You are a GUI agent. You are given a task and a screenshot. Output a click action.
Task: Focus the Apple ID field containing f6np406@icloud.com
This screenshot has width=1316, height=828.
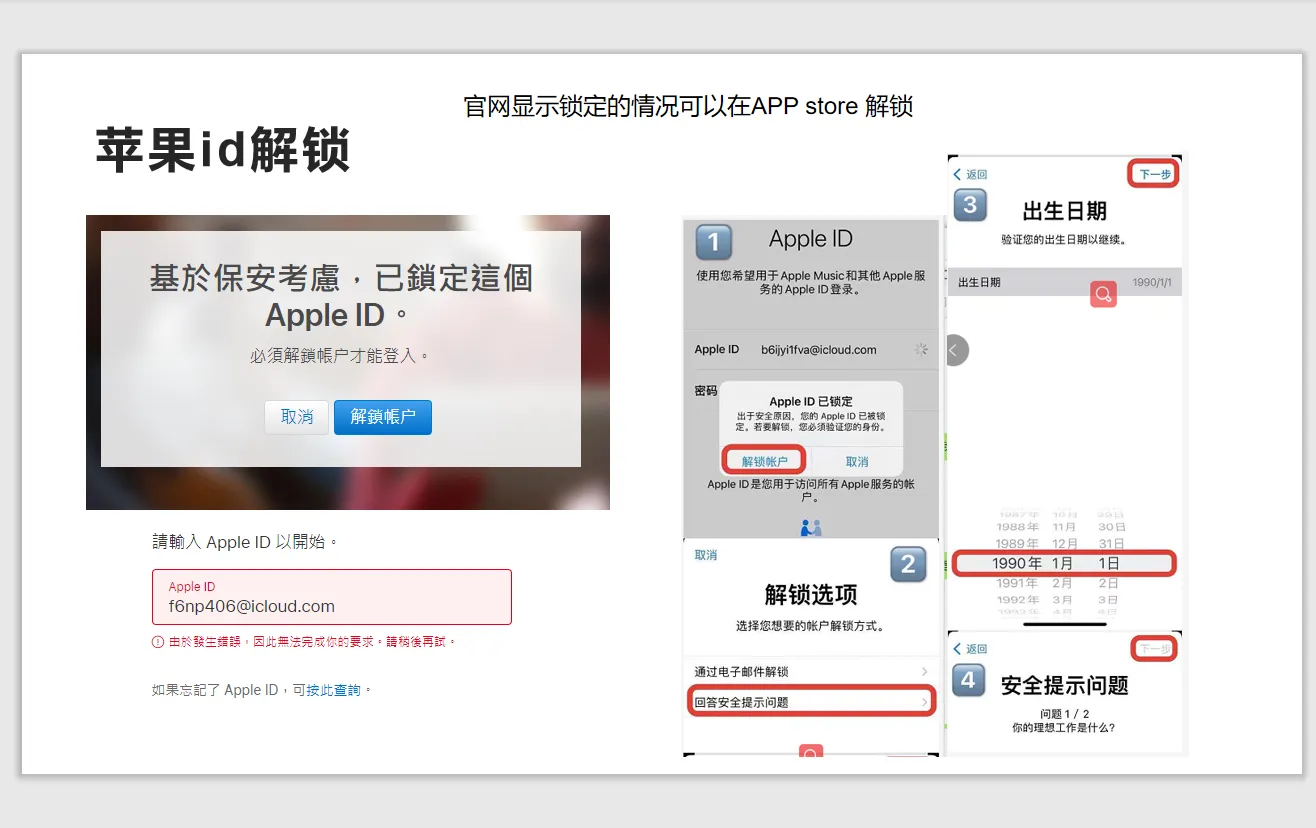coord(332,597)
